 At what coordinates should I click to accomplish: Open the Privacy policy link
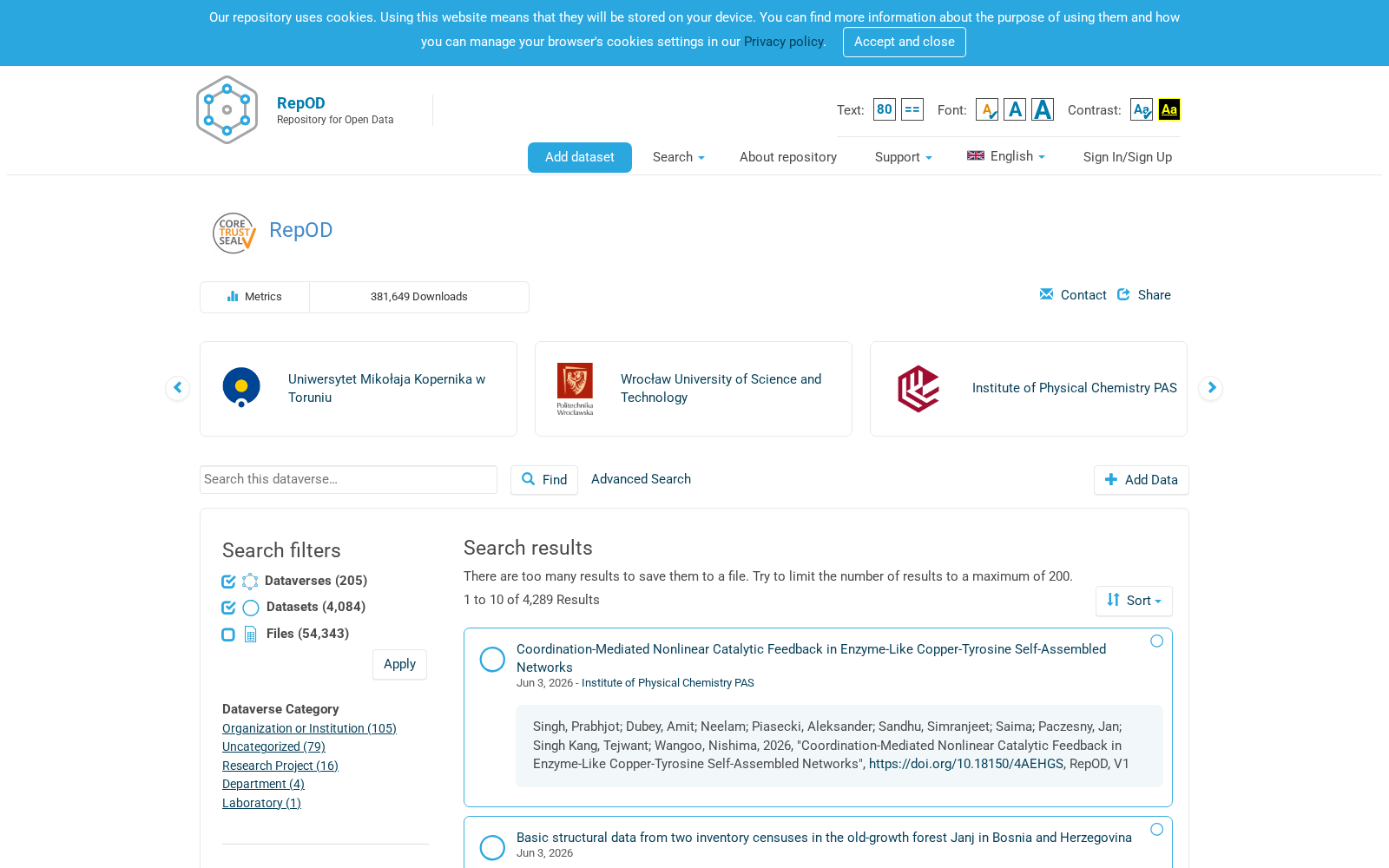click(784, 42)
